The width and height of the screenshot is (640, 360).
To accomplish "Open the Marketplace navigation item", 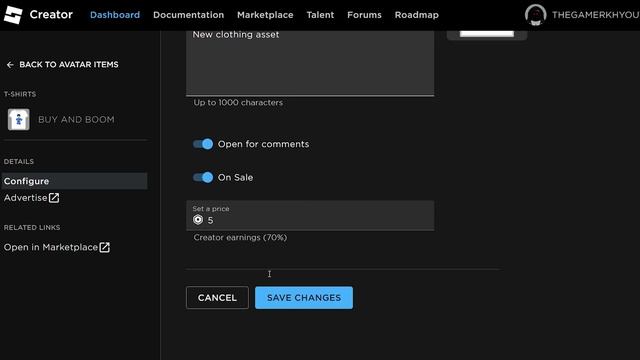I will click(x=265, y=15).
